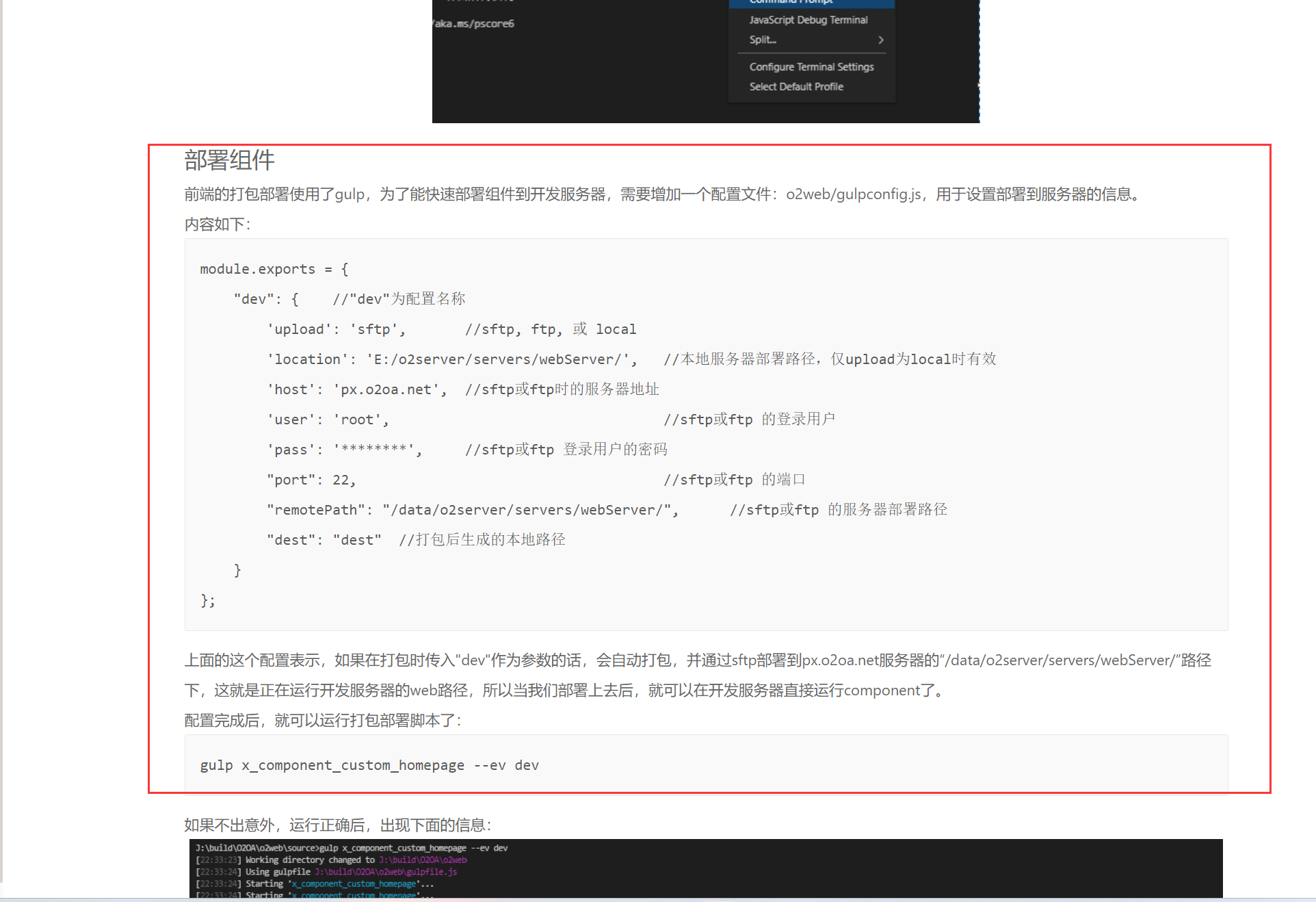Open the gulp output terminal screenshot
The height and width of the screenshot is (902, 1316).
pyautogui.click(x=705, y=868)
